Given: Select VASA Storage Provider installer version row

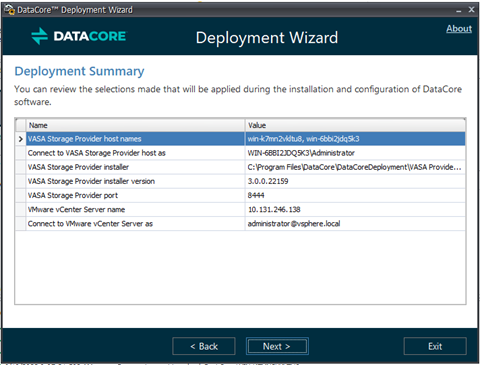Looking at the screenshot, I should pyautogui.click(x=240, y=181).
